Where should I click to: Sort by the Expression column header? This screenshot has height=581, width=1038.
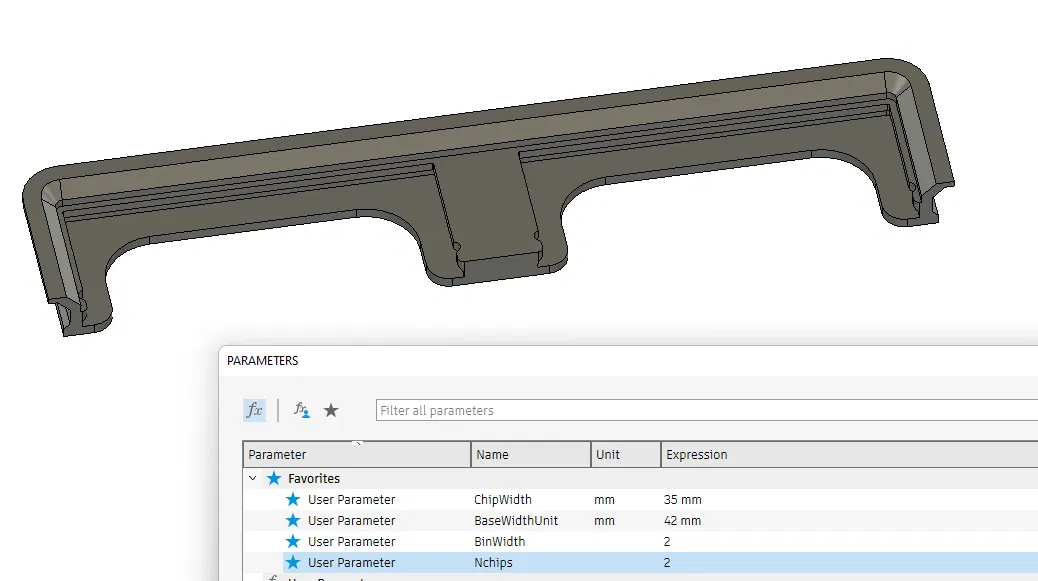(x=849, y=455)
